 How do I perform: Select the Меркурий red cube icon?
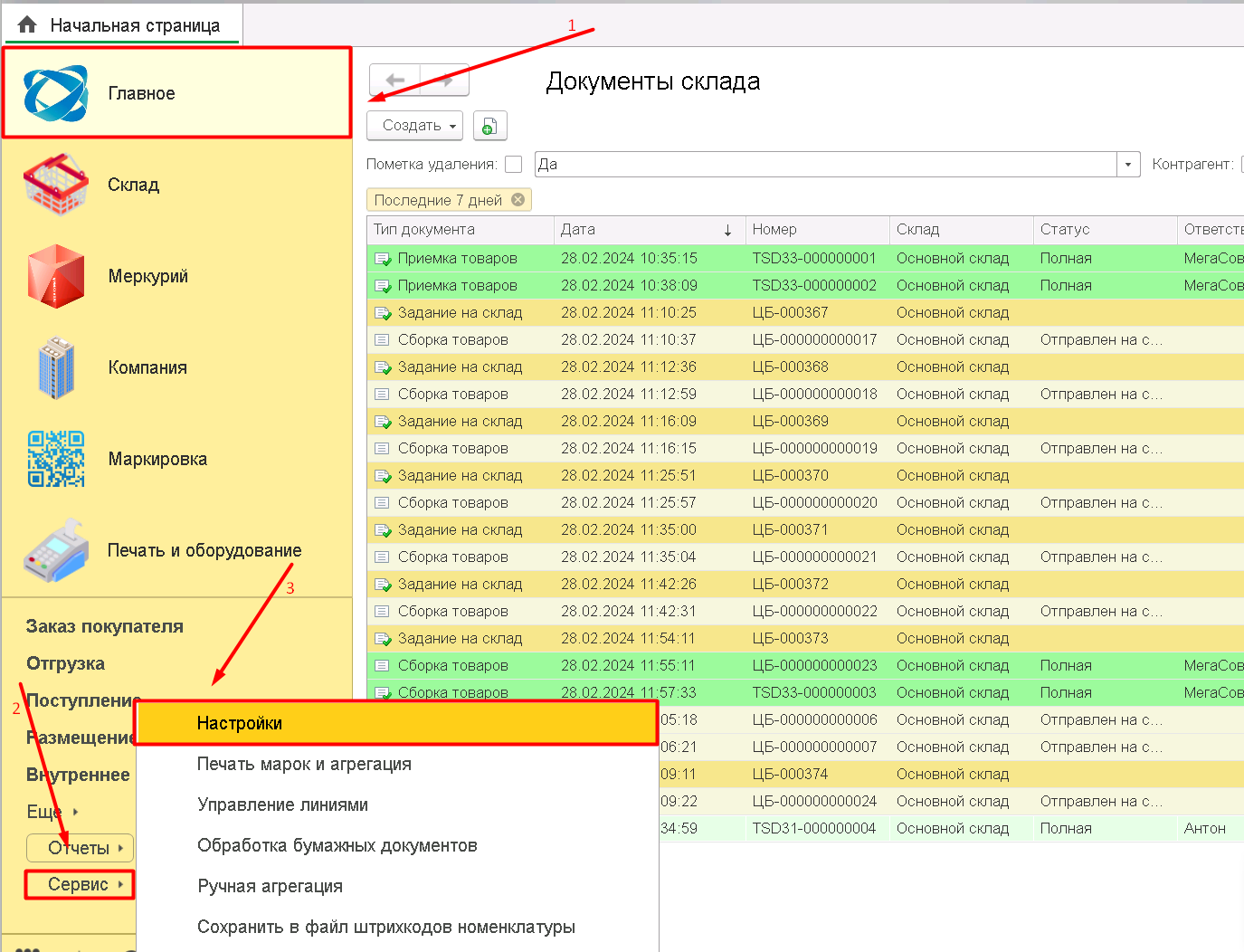click(x=56, y=276)
